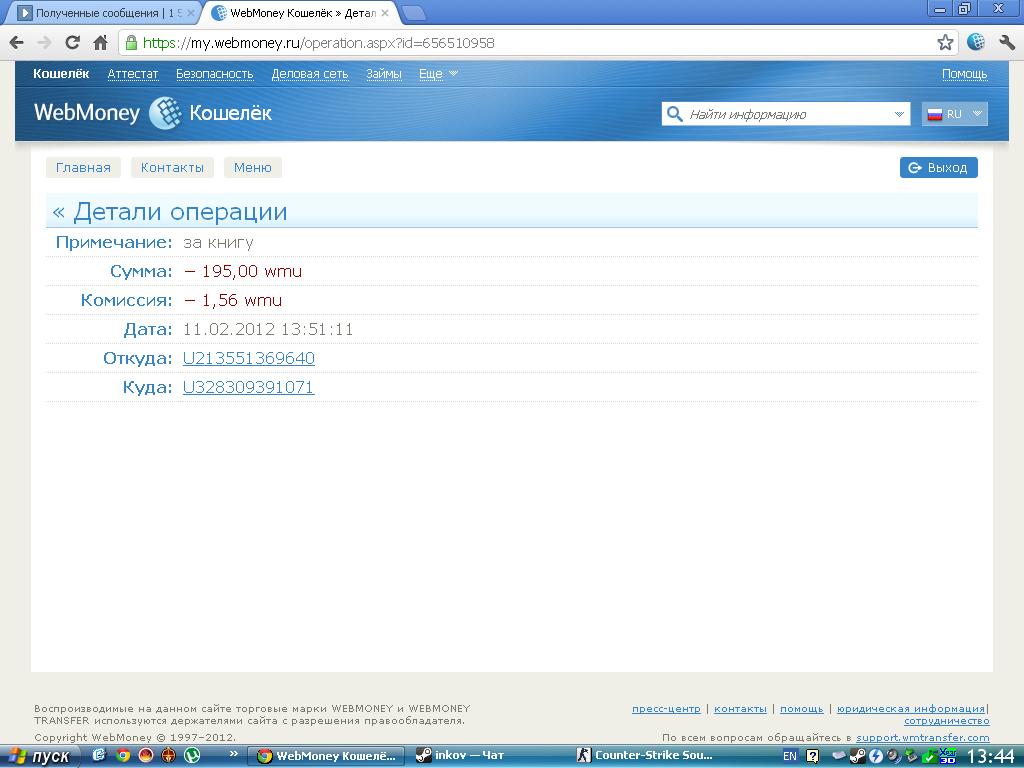
Task: Click the search magnifier icon
Action: tap(675, 114)
